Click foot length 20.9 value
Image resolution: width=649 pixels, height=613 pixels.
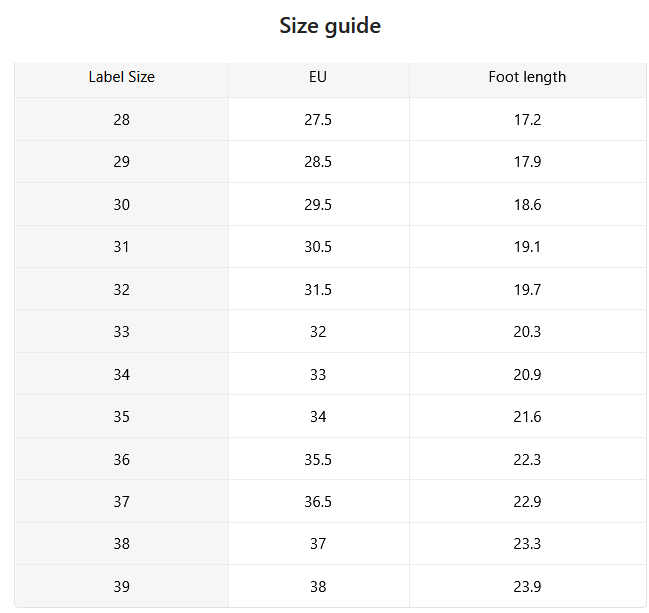coord(527,375)
